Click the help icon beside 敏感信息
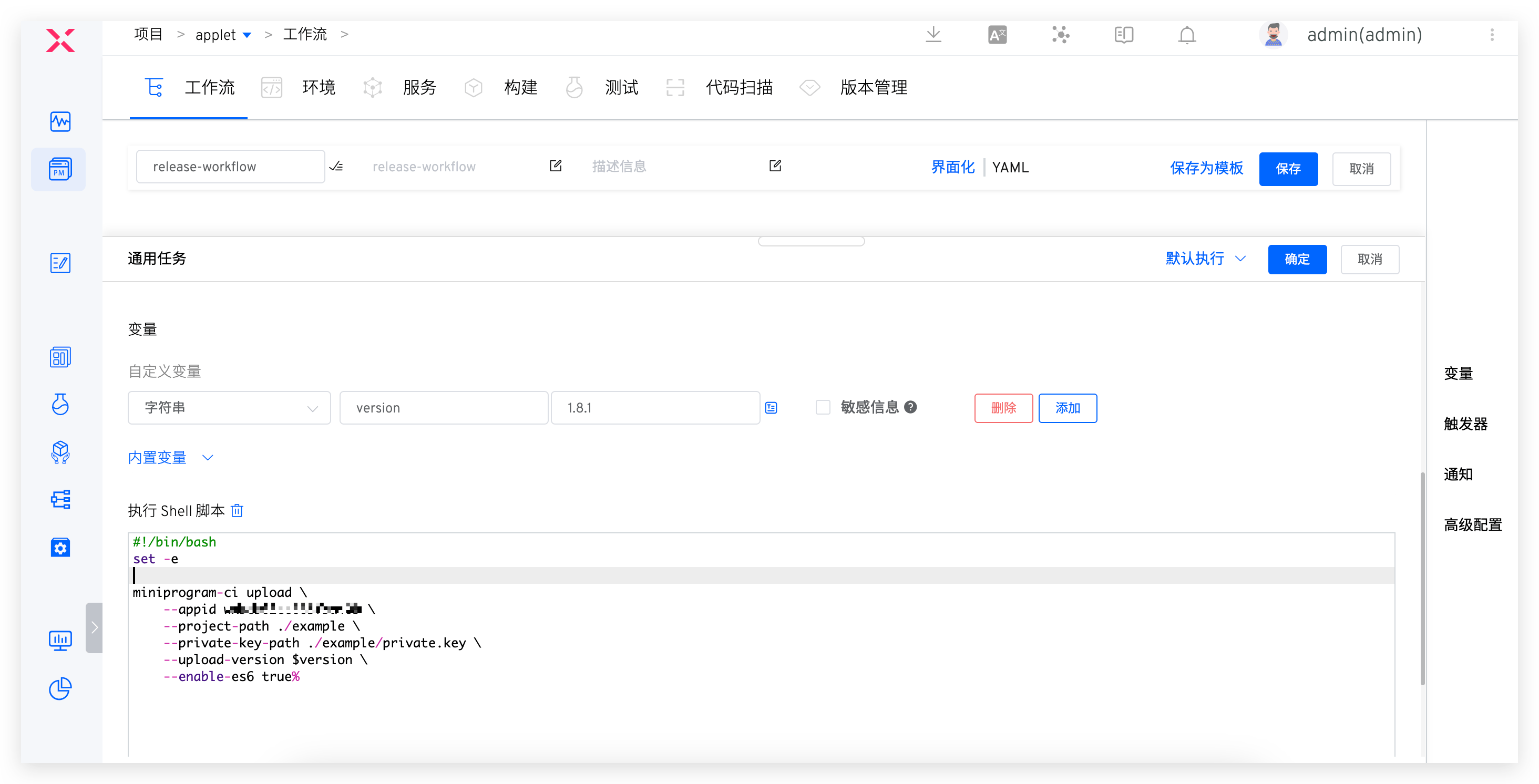Viewport: 1539px width, 784px height. [910, 407]
